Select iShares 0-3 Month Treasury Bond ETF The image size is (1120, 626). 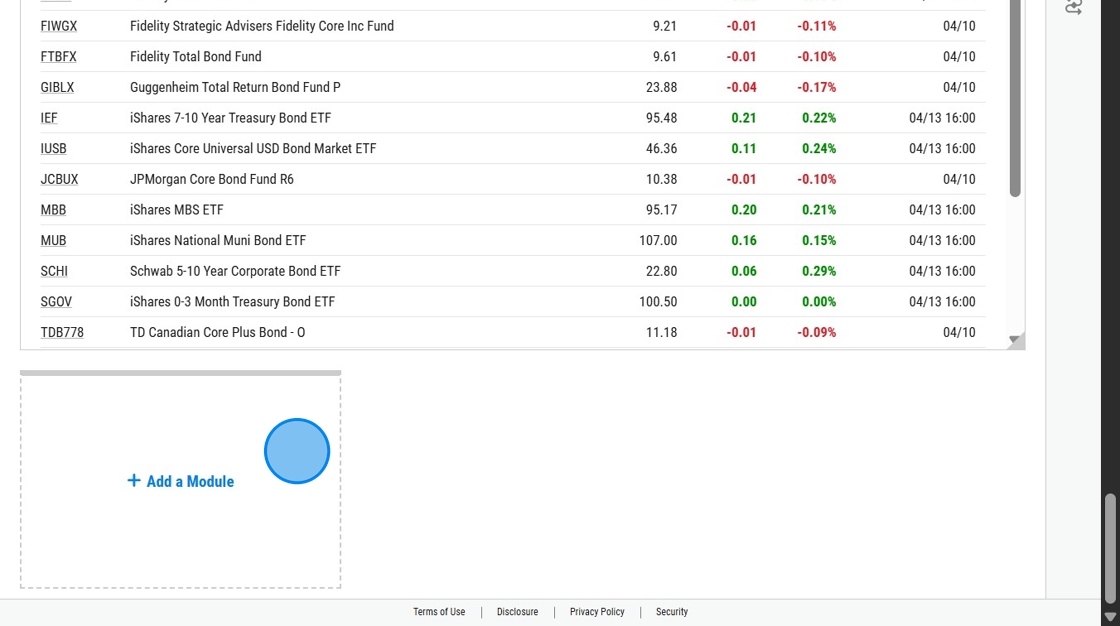tap(232, 302)
